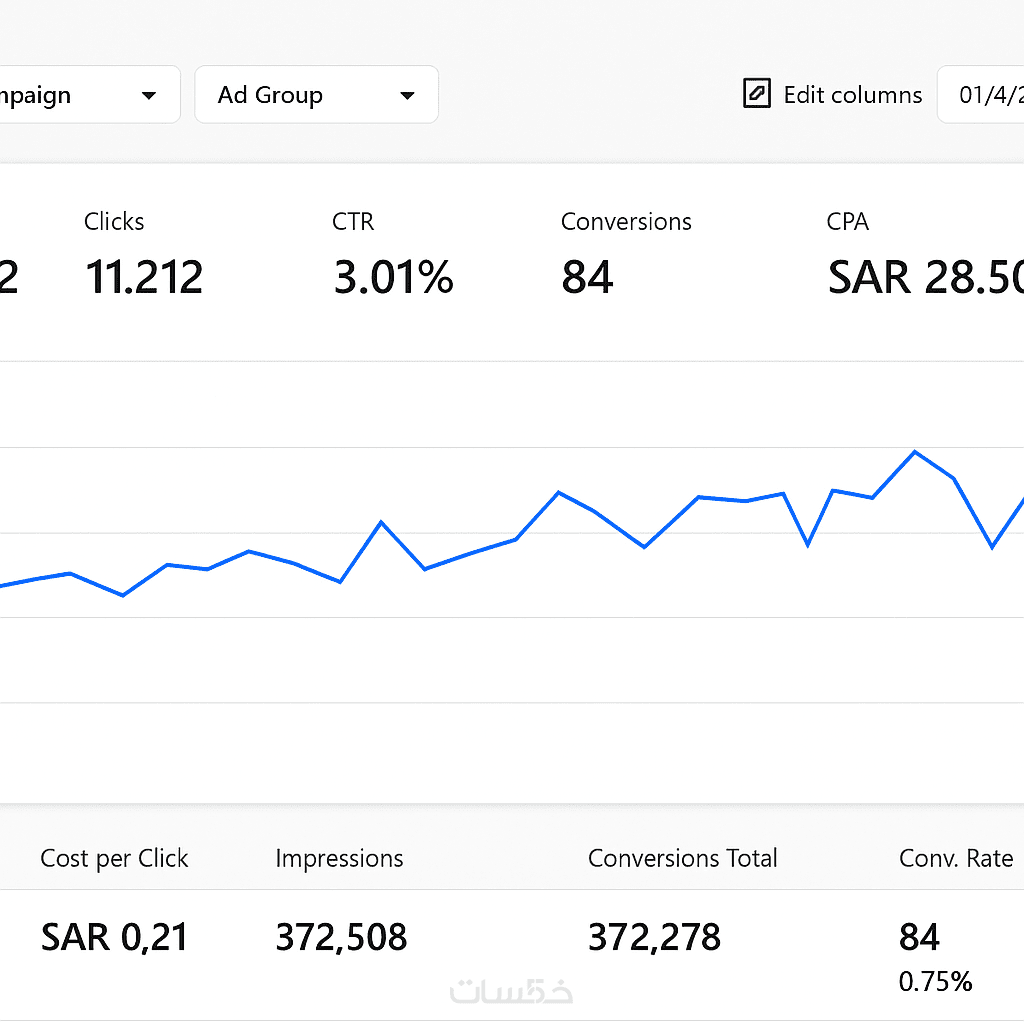Click the SAR 0,21 cost cell
Viewport: 1024px width, 1024px height.
pyautogui.click(x=114, y=937)
